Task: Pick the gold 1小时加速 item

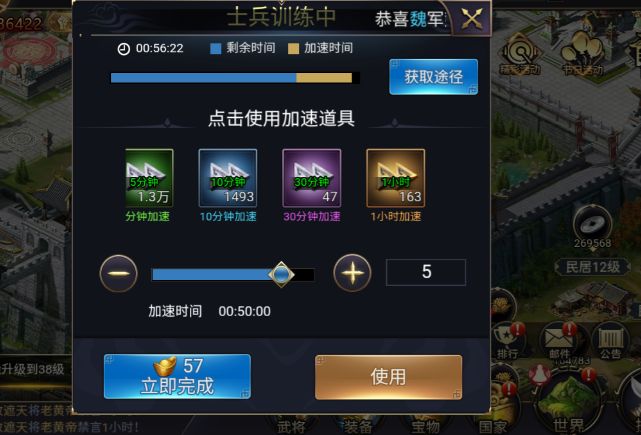Action: point(395,178)
